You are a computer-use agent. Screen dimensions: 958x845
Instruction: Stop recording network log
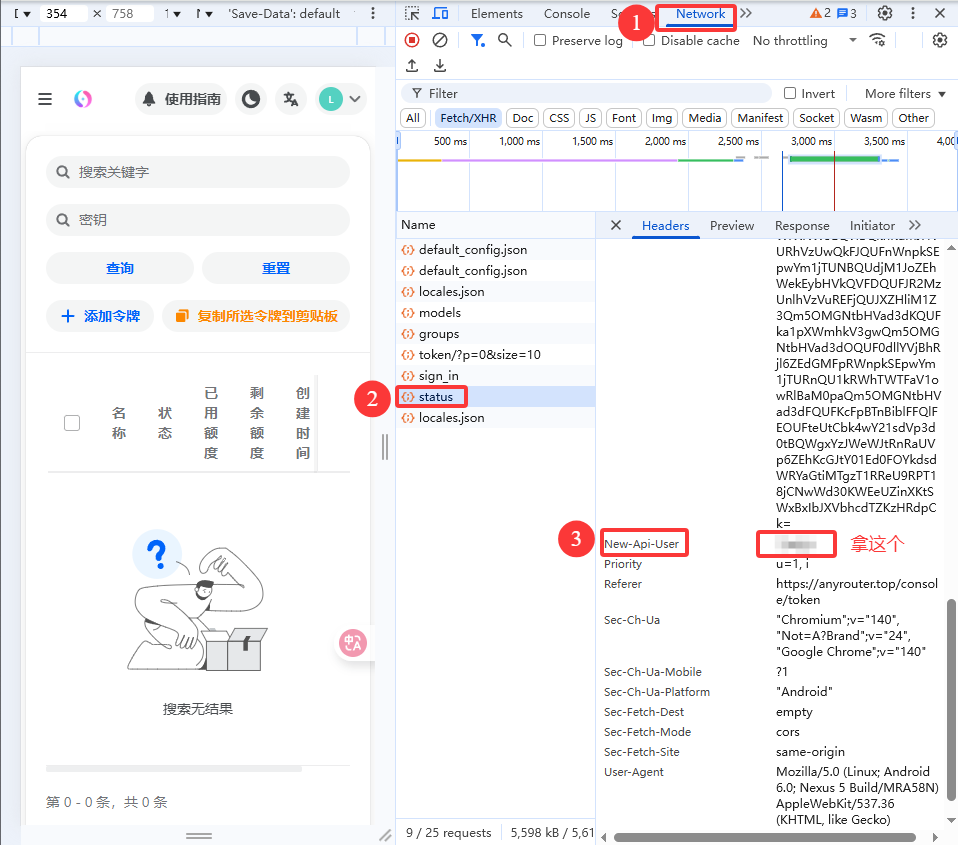[412, 40]
